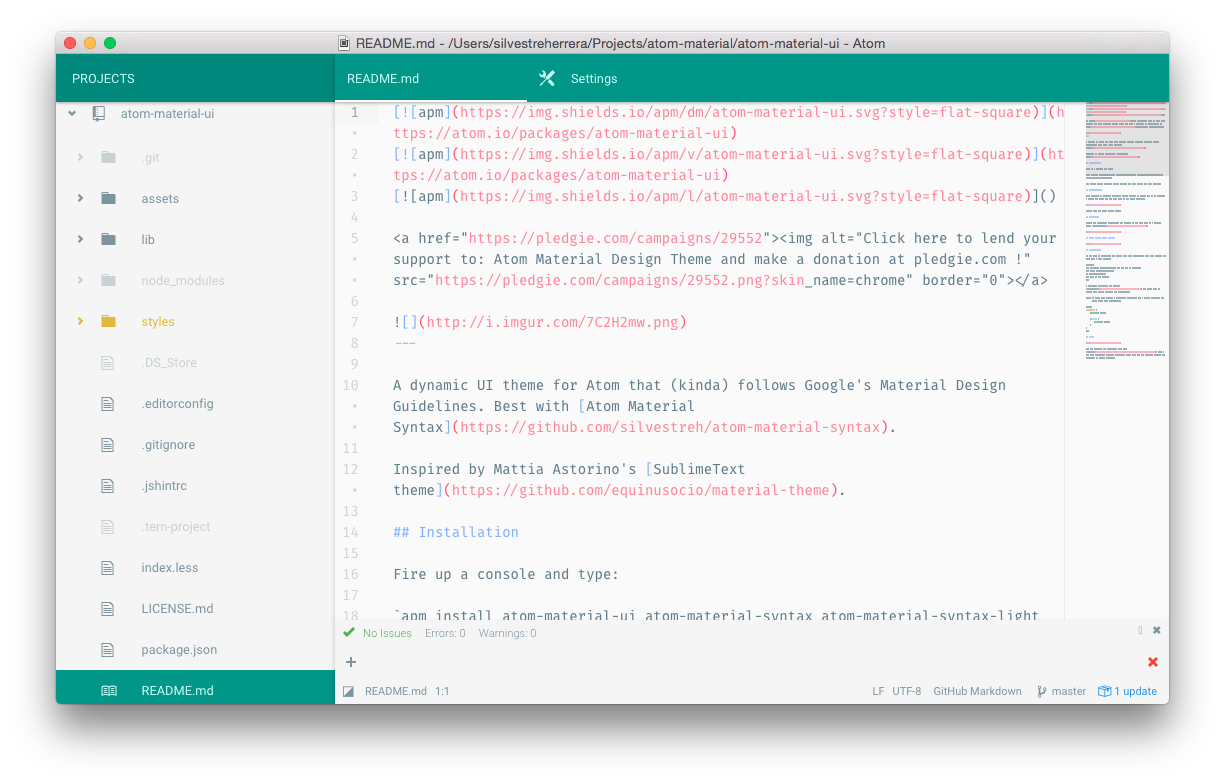This screenshot has height=784, width=1225.
Task: Change the LF line ending setting
Action: point(878,691)
